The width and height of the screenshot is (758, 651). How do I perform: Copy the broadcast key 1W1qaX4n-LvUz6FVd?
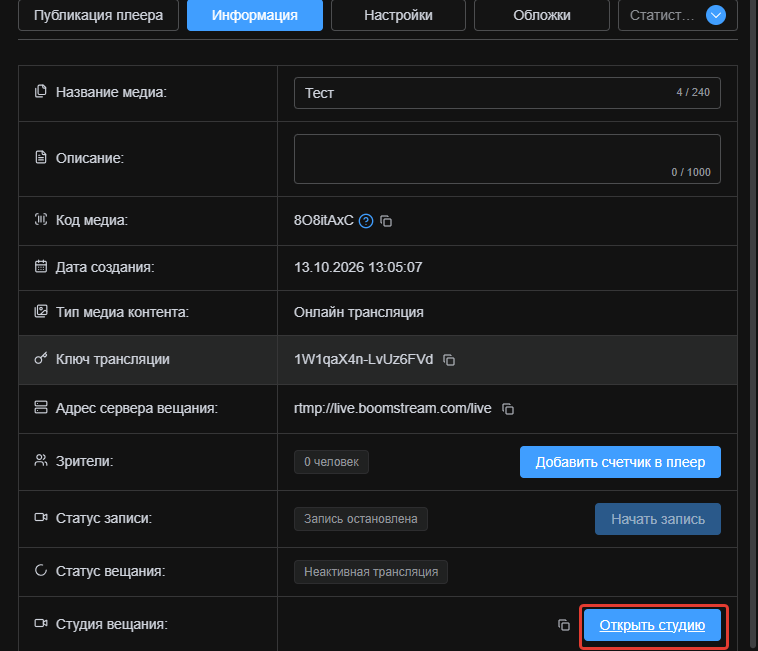coord(449,360)
